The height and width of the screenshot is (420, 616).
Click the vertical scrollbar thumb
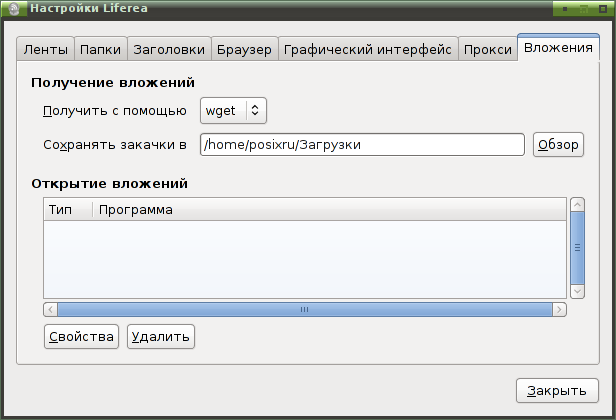(x=578, y=248)
